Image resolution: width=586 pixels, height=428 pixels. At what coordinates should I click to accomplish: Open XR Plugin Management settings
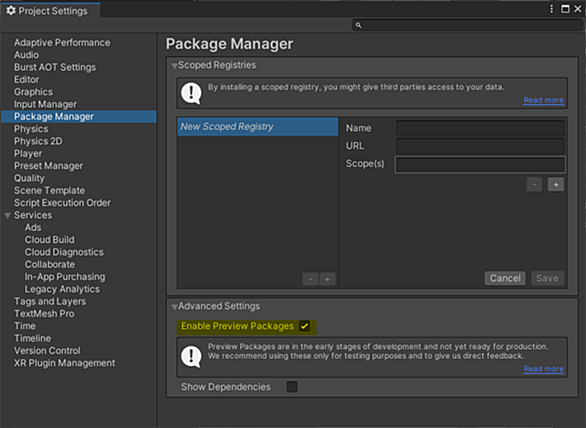click(x=65, y=363)
